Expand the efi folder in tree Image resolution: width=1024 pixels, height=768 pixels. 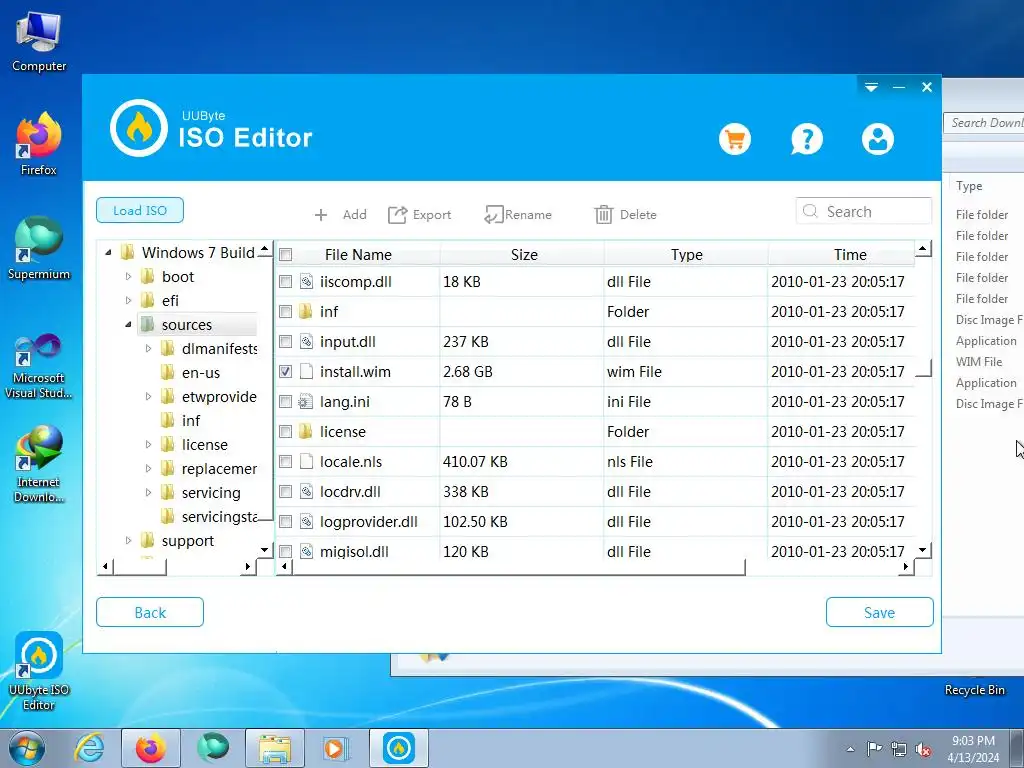click(x=128, y=300)
